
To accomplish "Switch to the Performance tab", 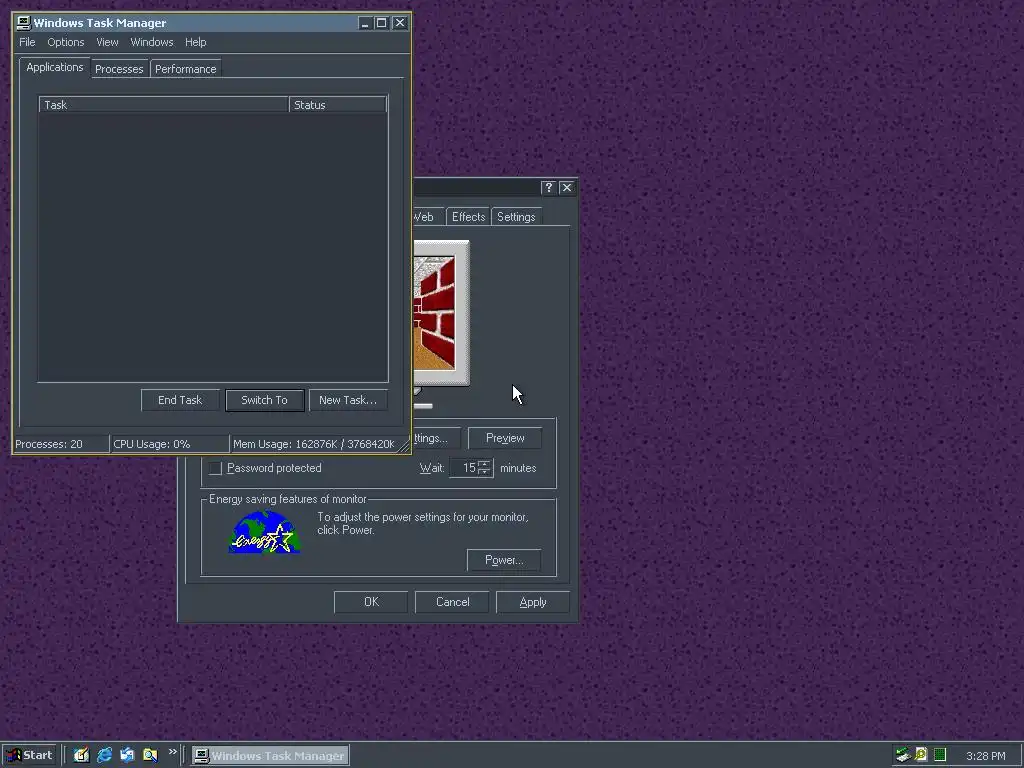I will point(185,69).
